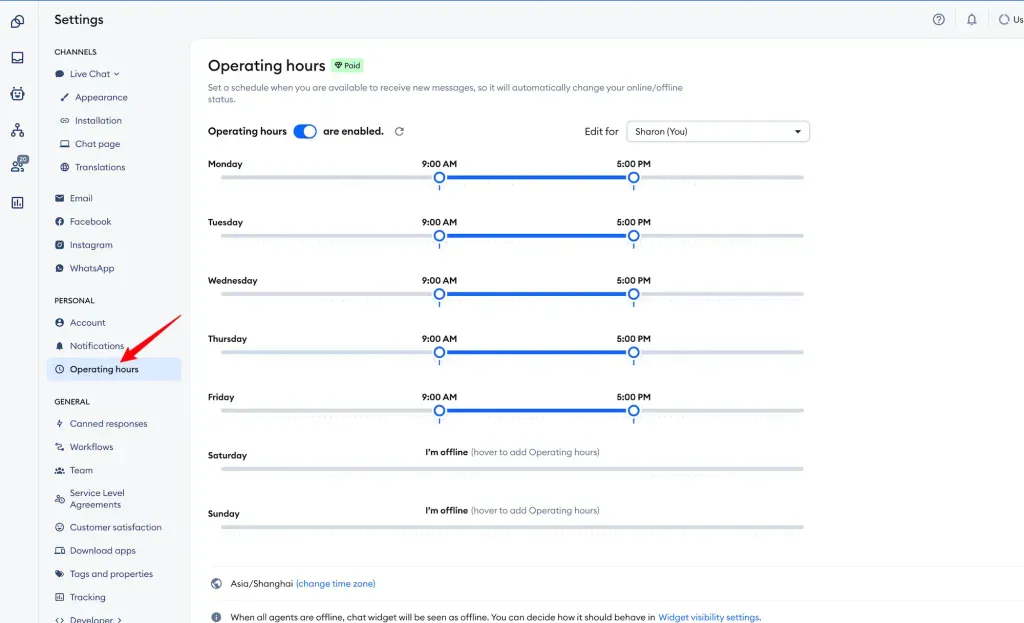Click the reset operating hours refresh icon
This screenshot has width=1024, height=623.
point(399,131)
